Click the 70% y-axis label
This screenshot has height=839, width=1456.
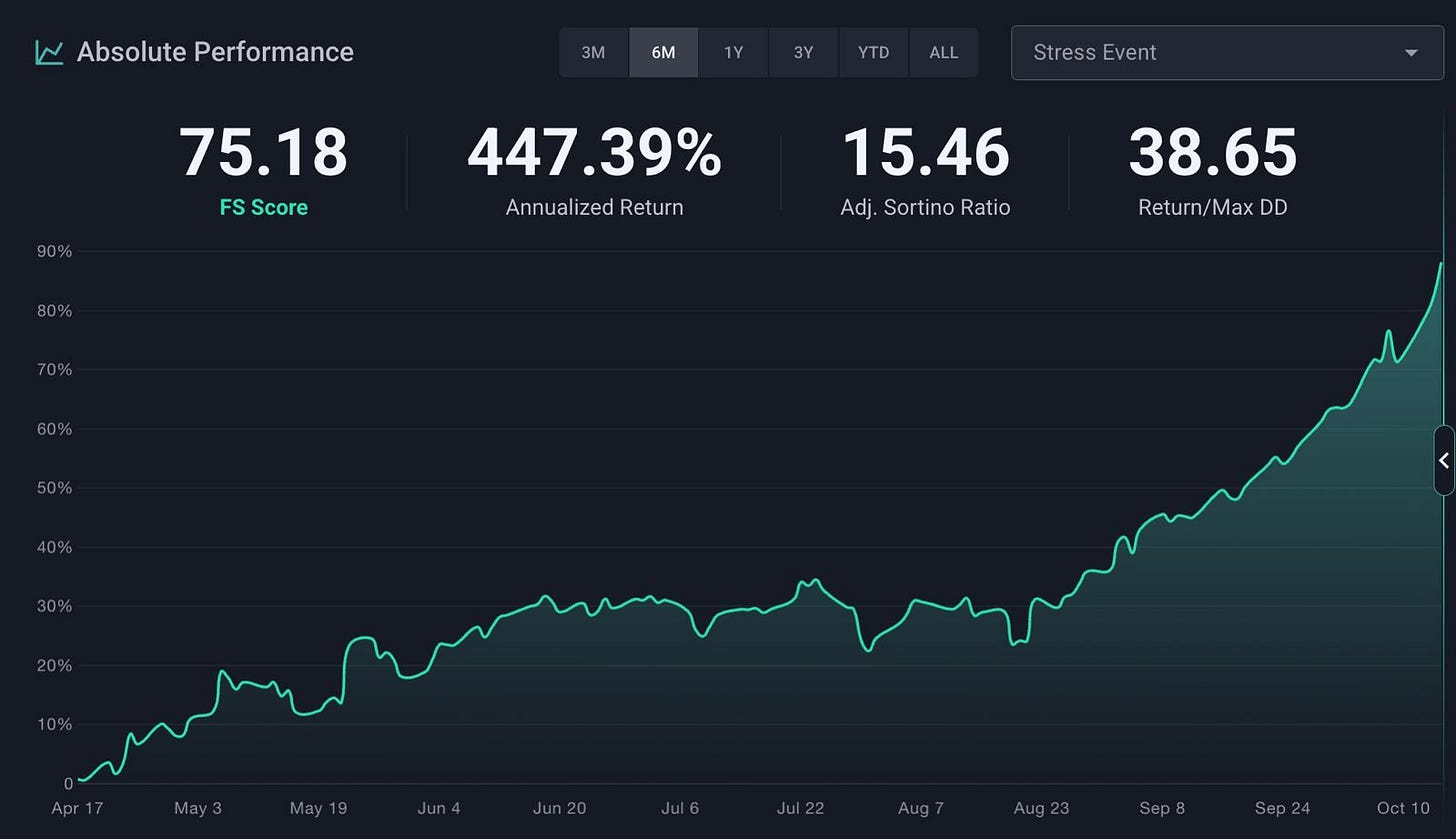pos(56,370)
